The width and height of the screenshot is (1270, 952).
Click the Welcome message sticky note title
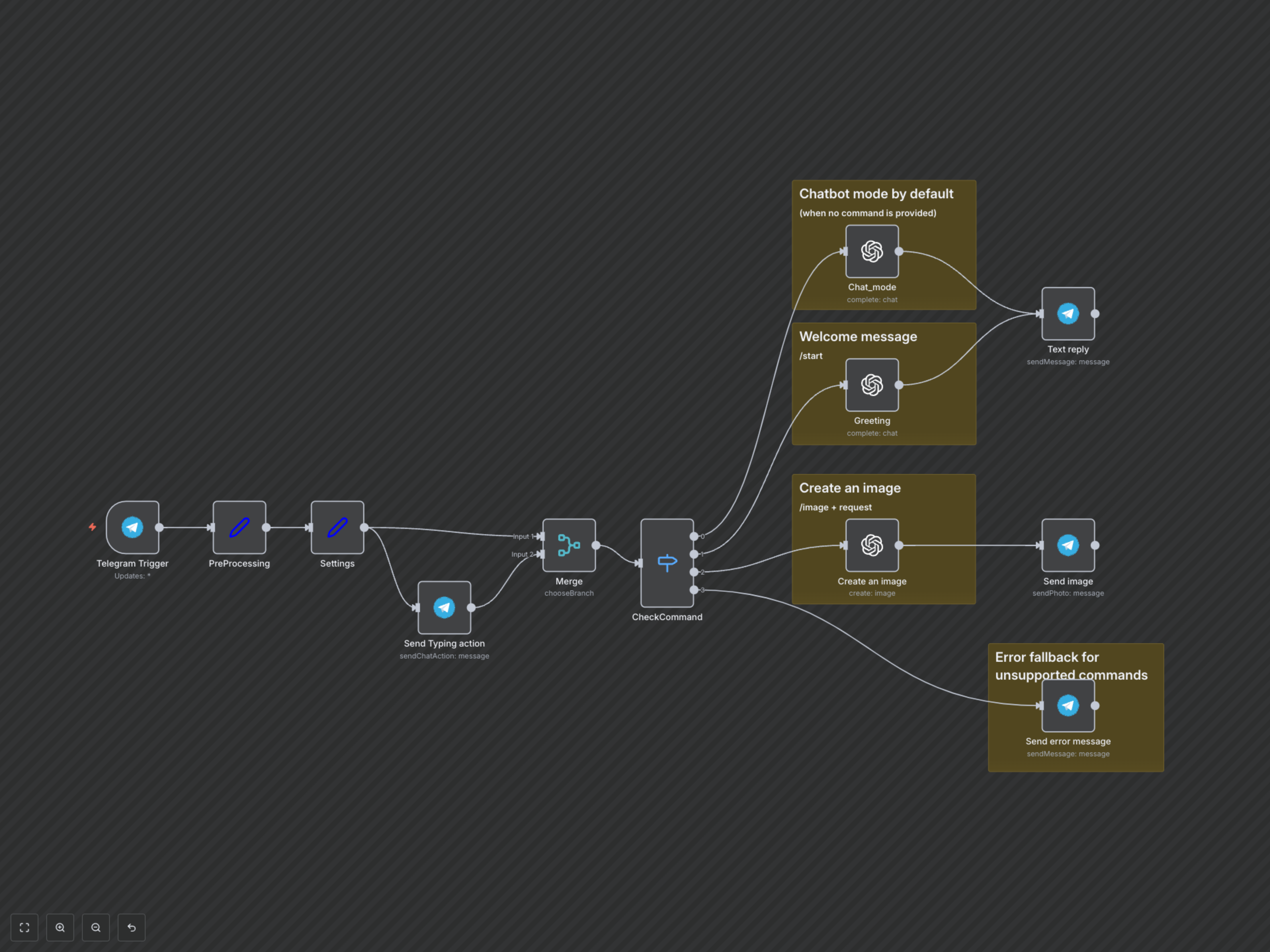pos(858,336)
